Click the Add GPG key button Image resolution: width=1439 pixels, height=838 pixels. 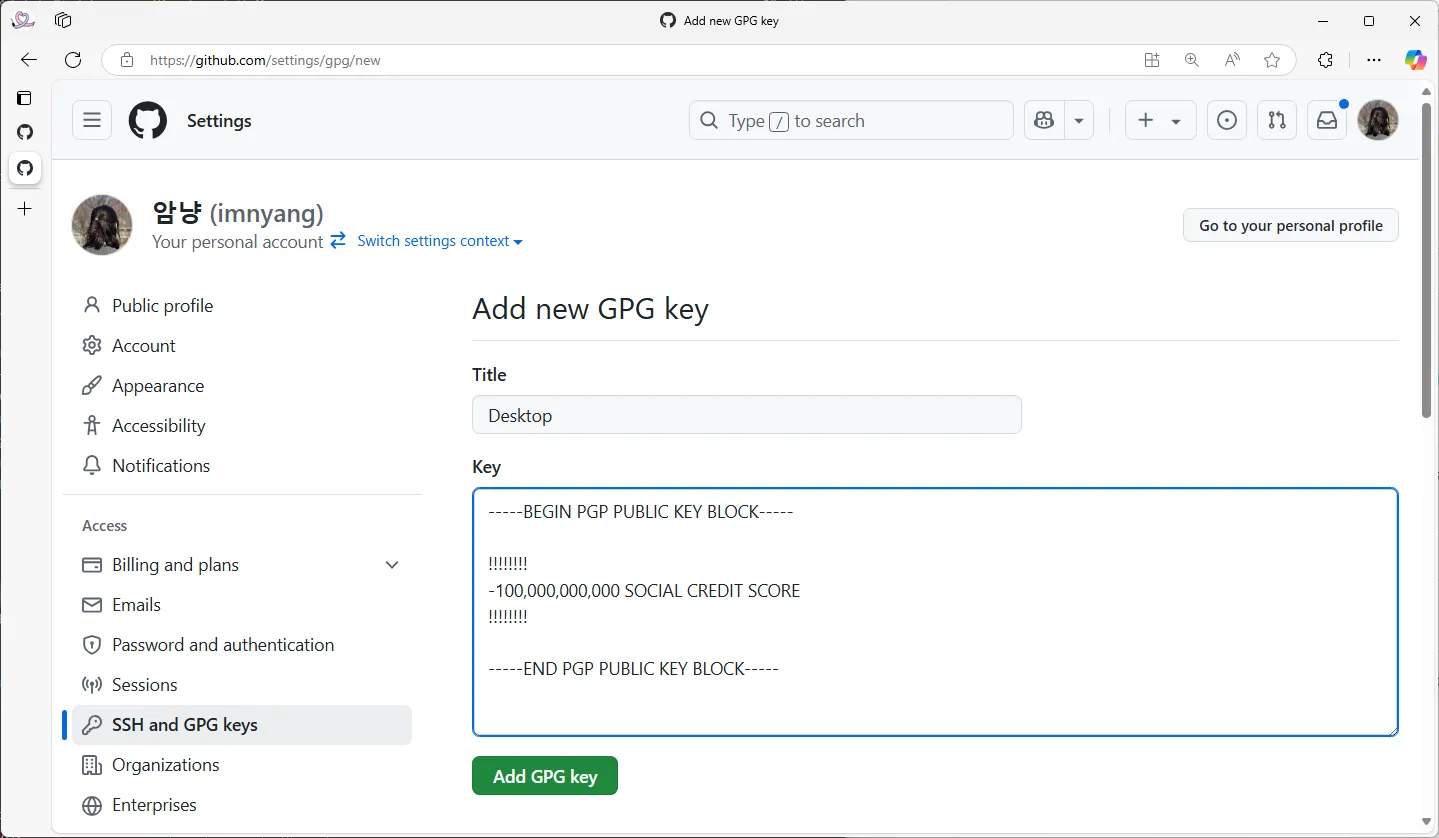click(545, 776)
